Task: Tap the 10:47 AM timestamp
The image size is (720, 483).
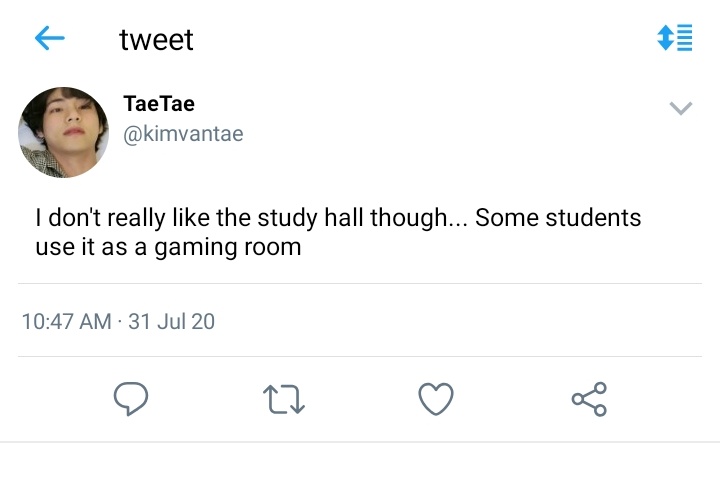Action: tap(67, 321)
